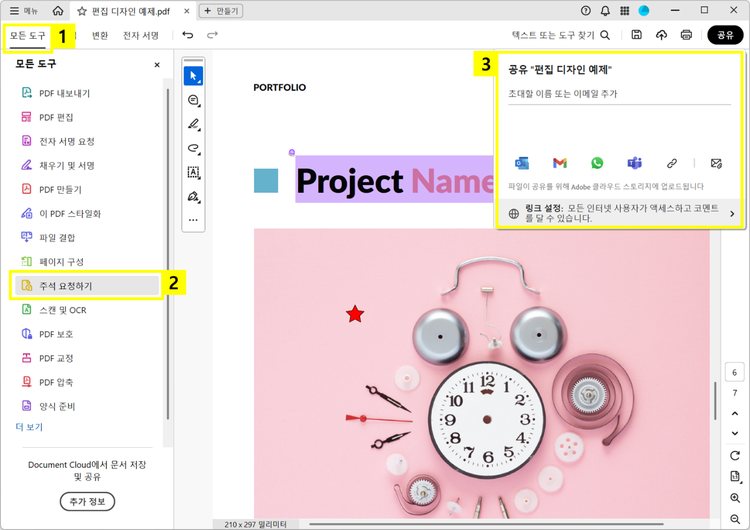Open the blue profile avatar
The height and width of the screenshot is (530, 750).
pyautogui.click(x=644, y=11)
